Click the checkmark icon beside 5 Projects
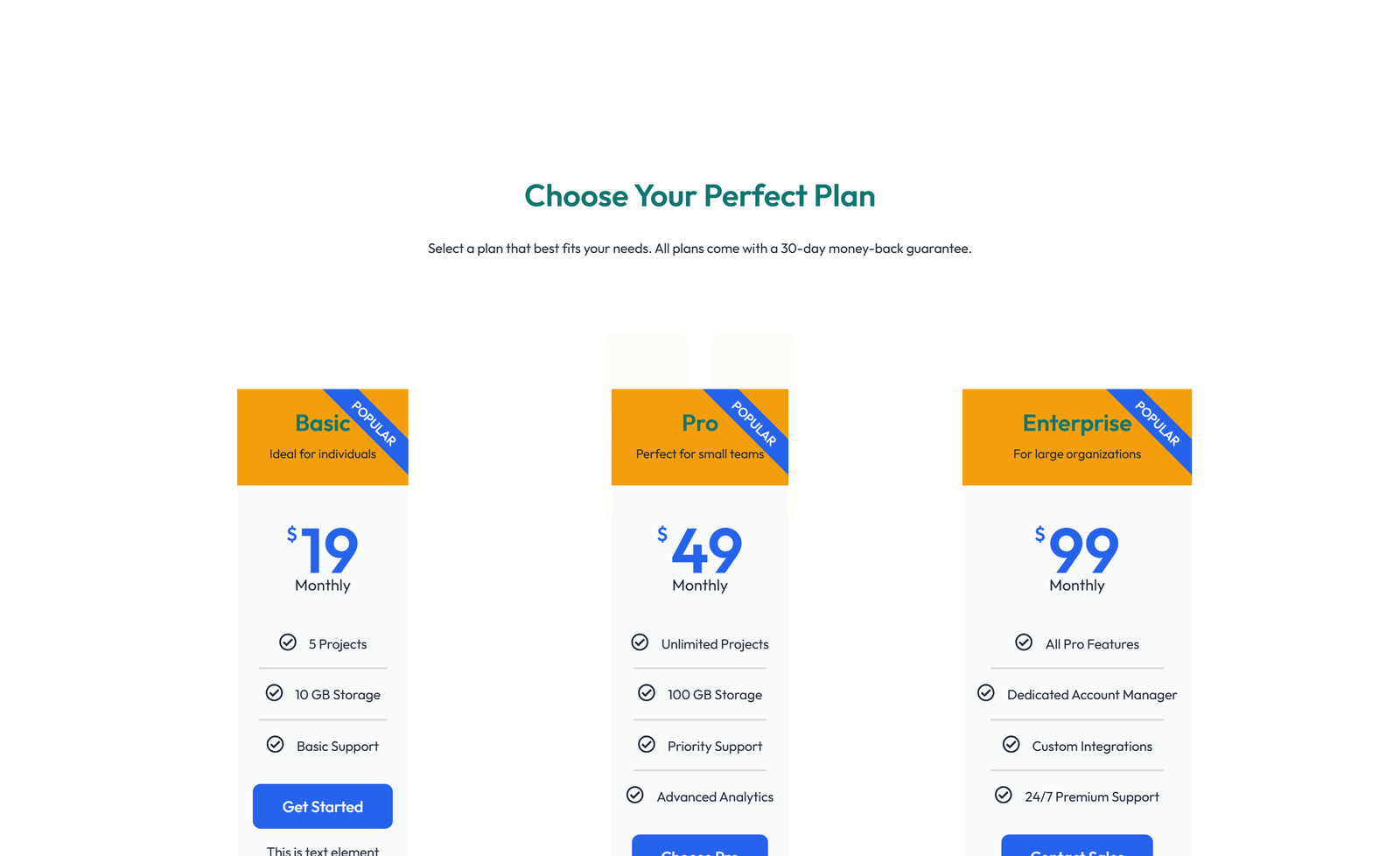The width and height of the screenshot is (1400, 856). (x=288, y=642)
